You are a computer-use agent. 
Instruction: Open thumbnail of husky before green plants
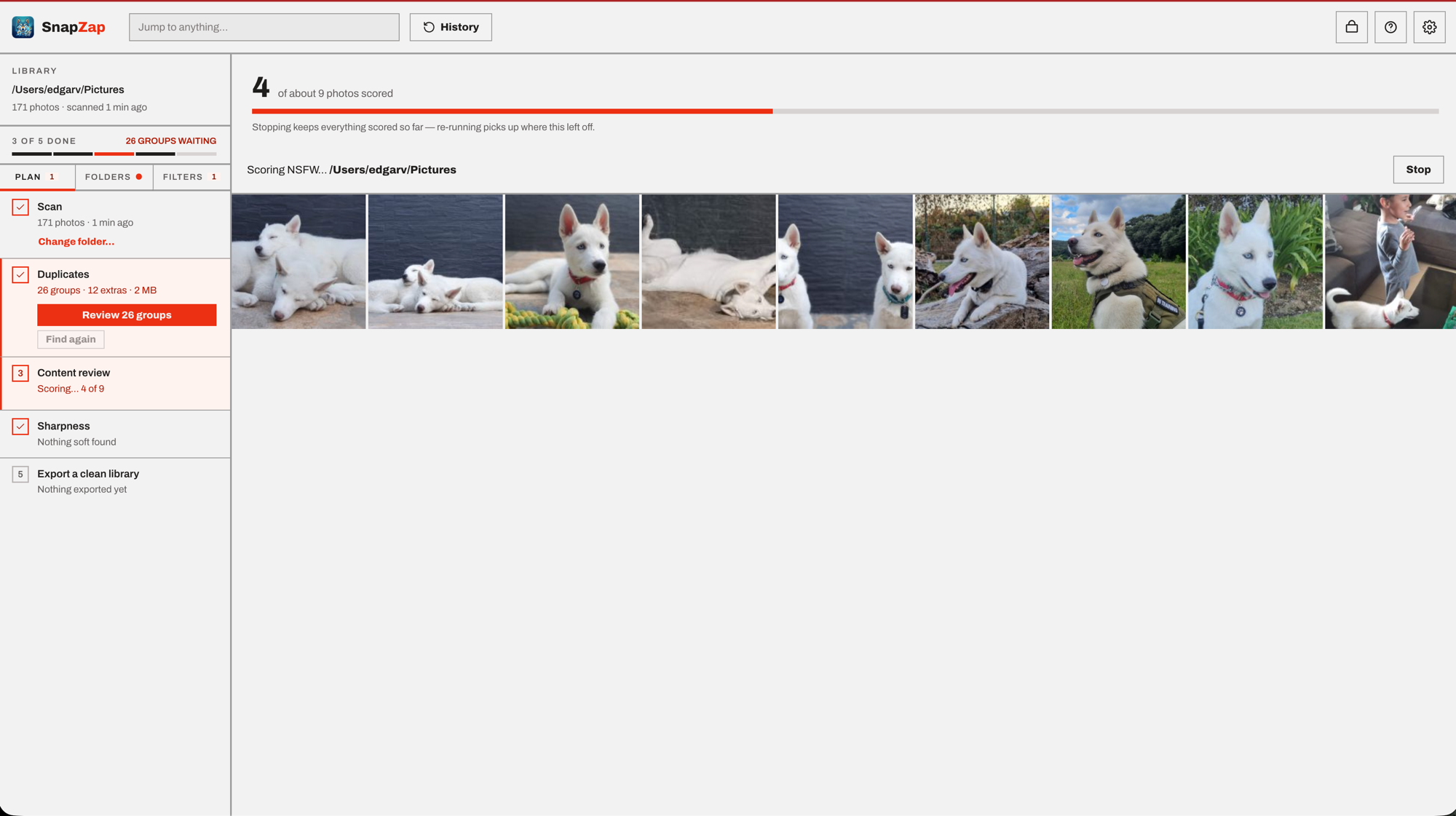[x=1255, y=261]
